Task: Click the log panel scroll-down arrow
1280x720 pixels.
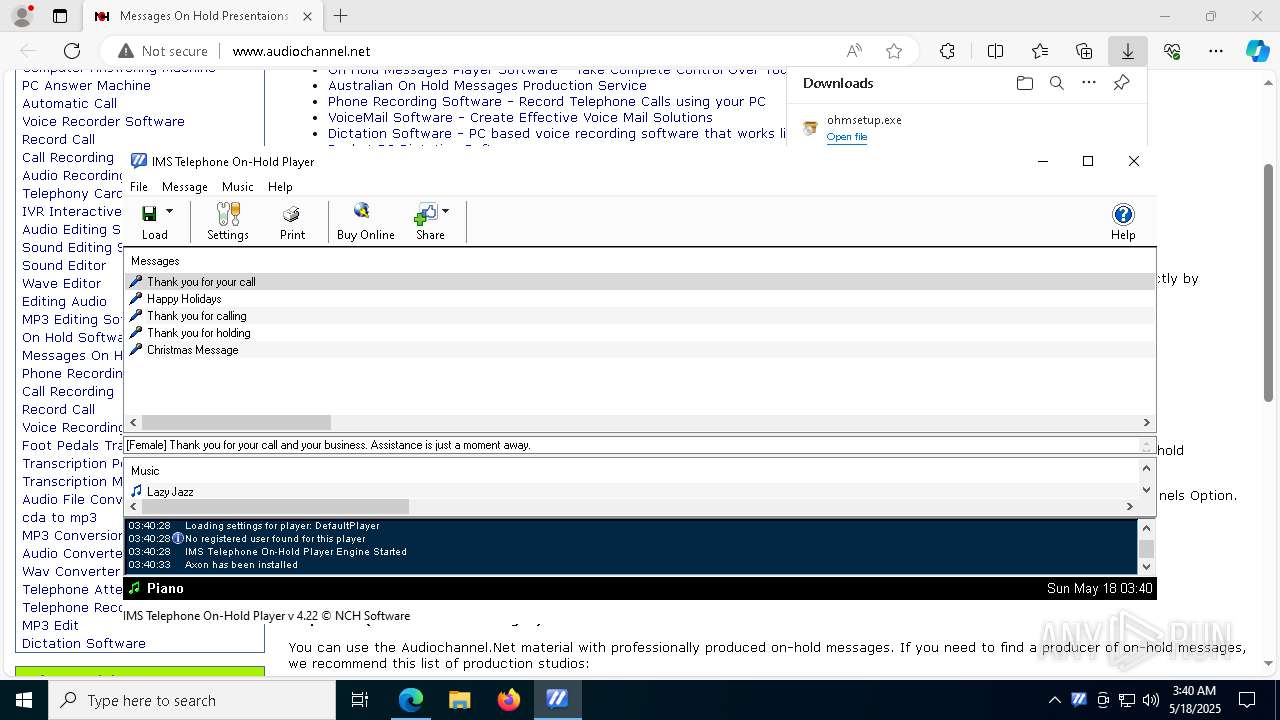Action: point(1147,568)
